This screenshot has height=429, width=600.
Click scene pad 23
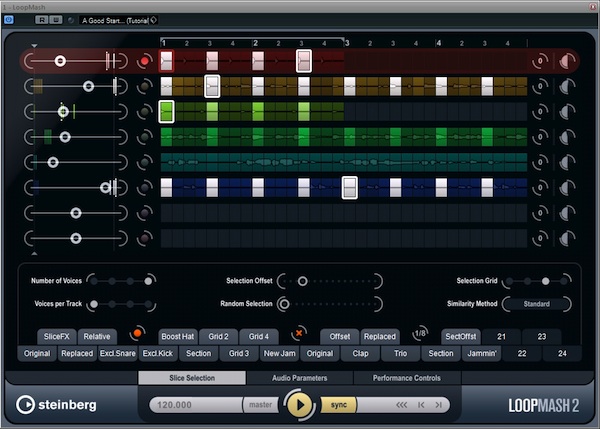(541, 336)
